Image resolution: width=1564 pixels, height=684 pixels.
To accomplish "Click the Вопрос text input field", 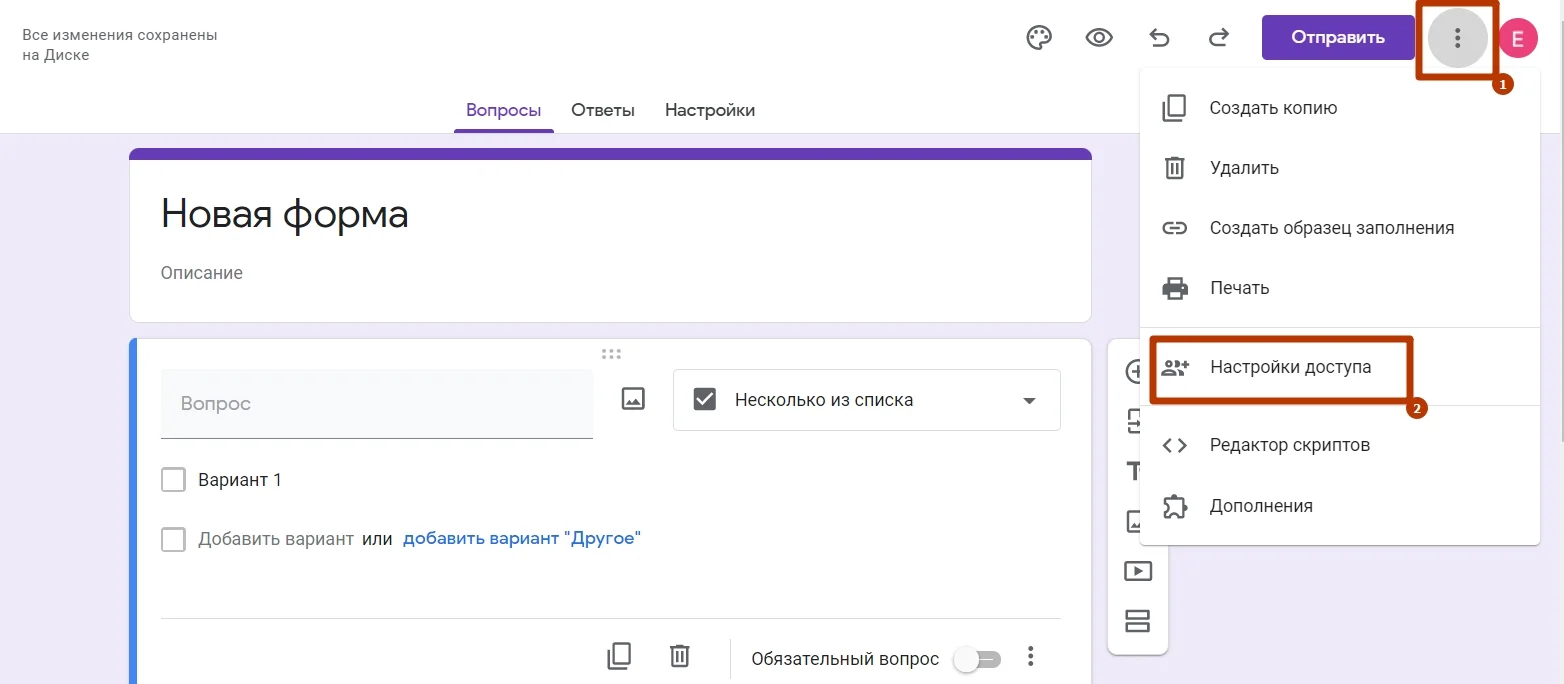I will tap(376, 404).
